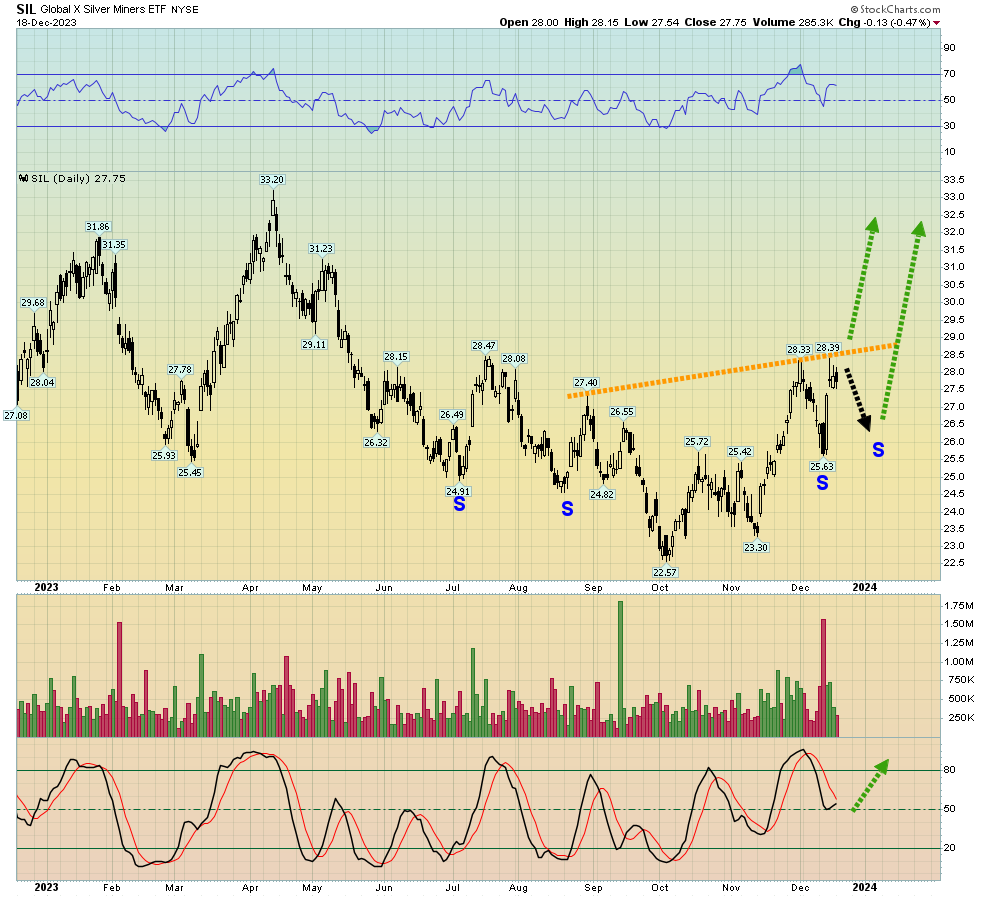990x897 pixels.
Task: Click the StockCharts.com label at top right
Action: pyautogui.click(x=895, y=9)
